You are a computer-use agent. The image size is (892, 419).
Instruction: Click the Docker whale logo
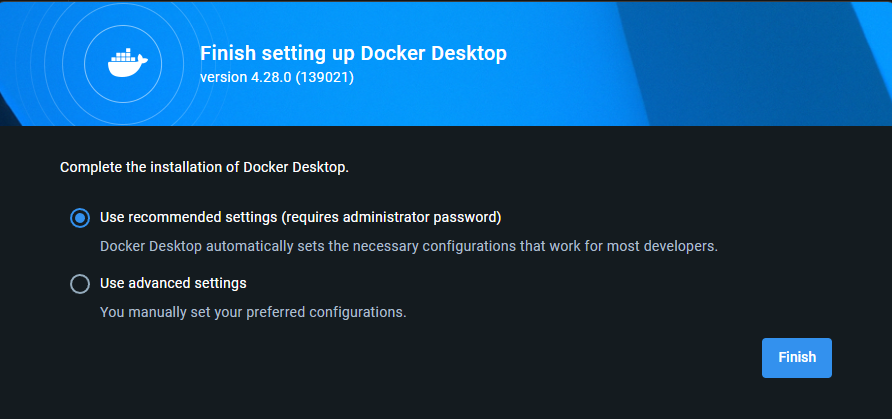pos(128,63)
